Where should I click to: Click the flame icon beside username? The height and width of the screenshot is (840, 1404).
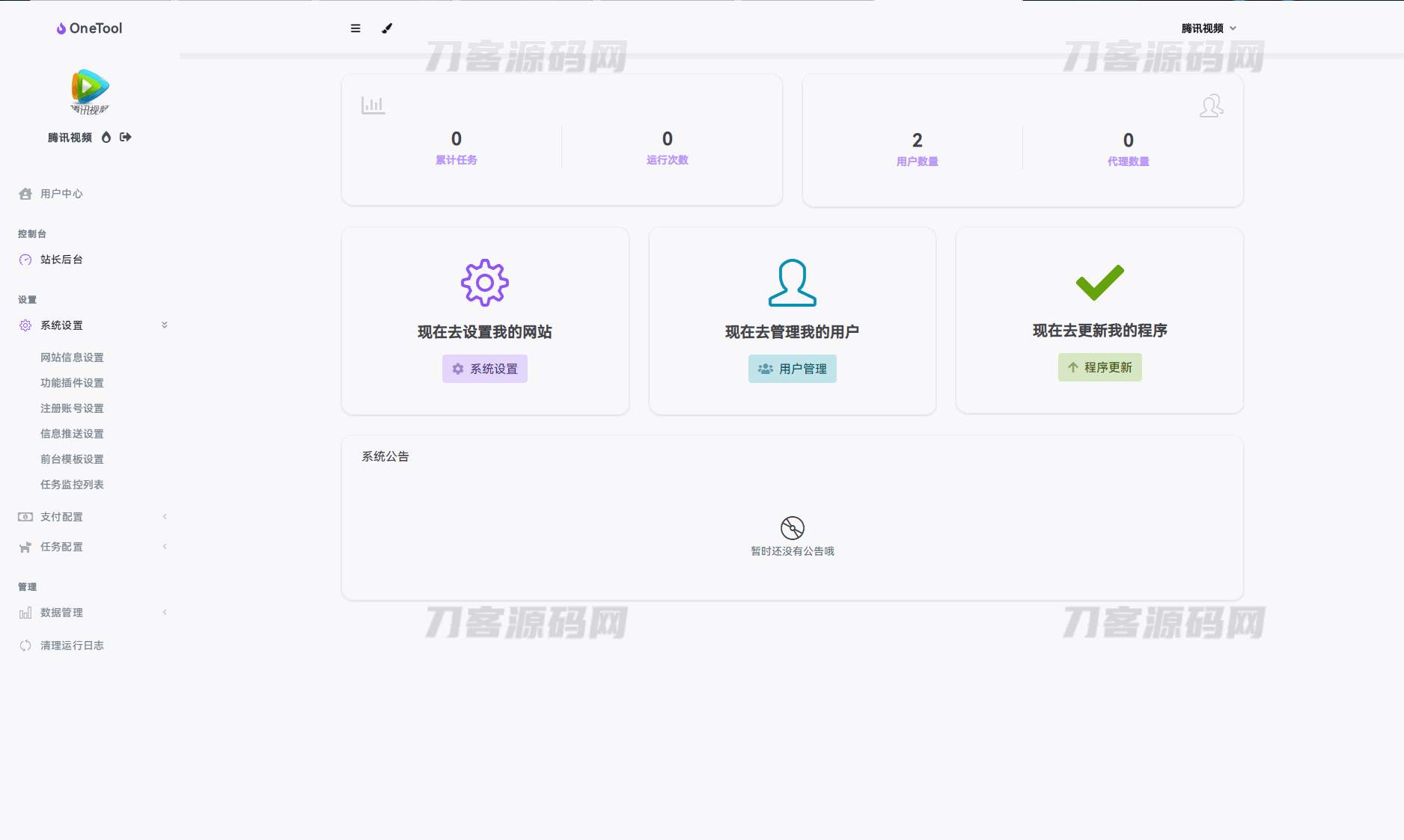pyautogui.click(x=106, y=137)
